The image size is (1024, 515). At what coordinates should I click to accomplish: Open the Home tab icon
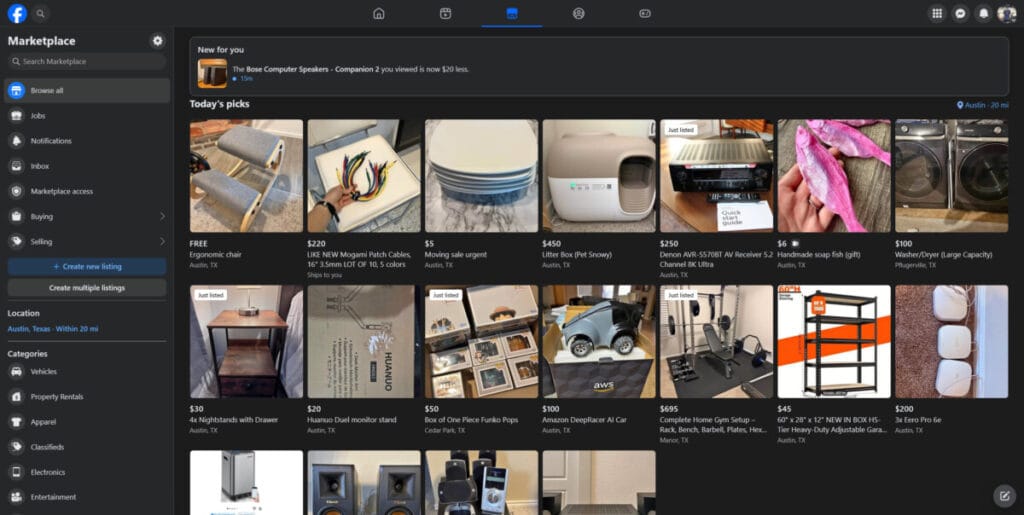378,13
